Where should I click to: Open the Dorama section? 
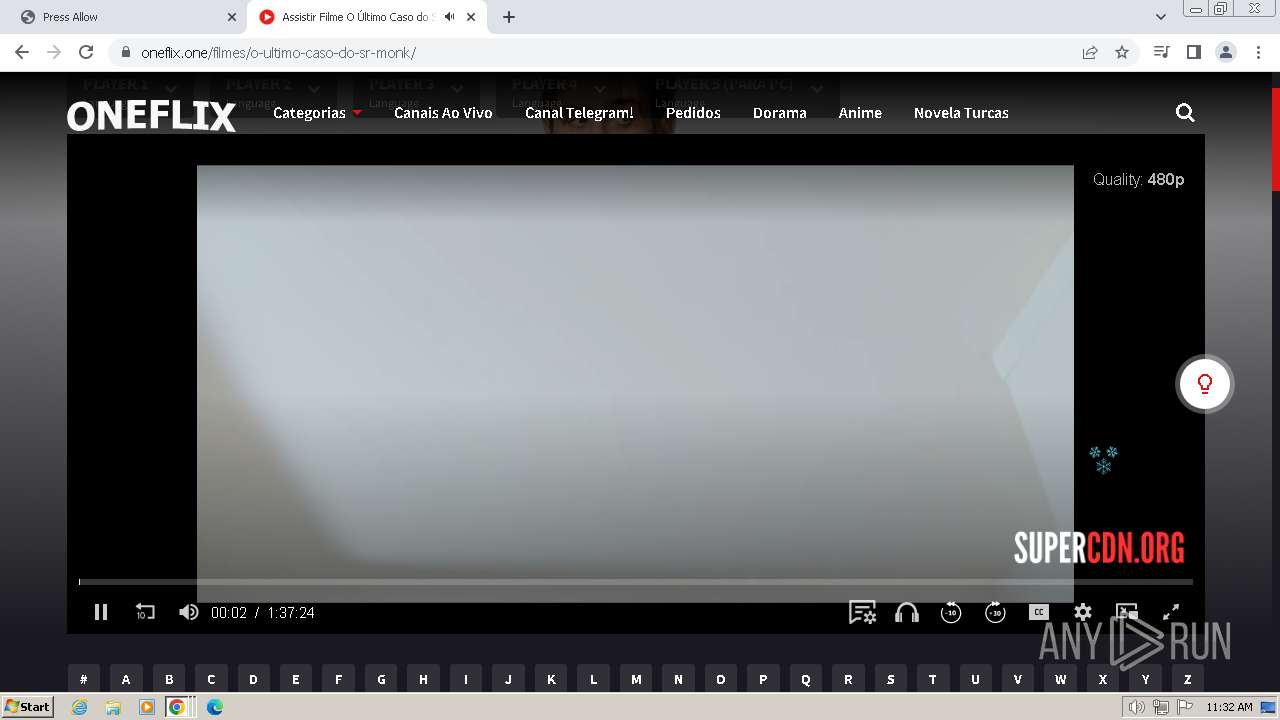780,113
